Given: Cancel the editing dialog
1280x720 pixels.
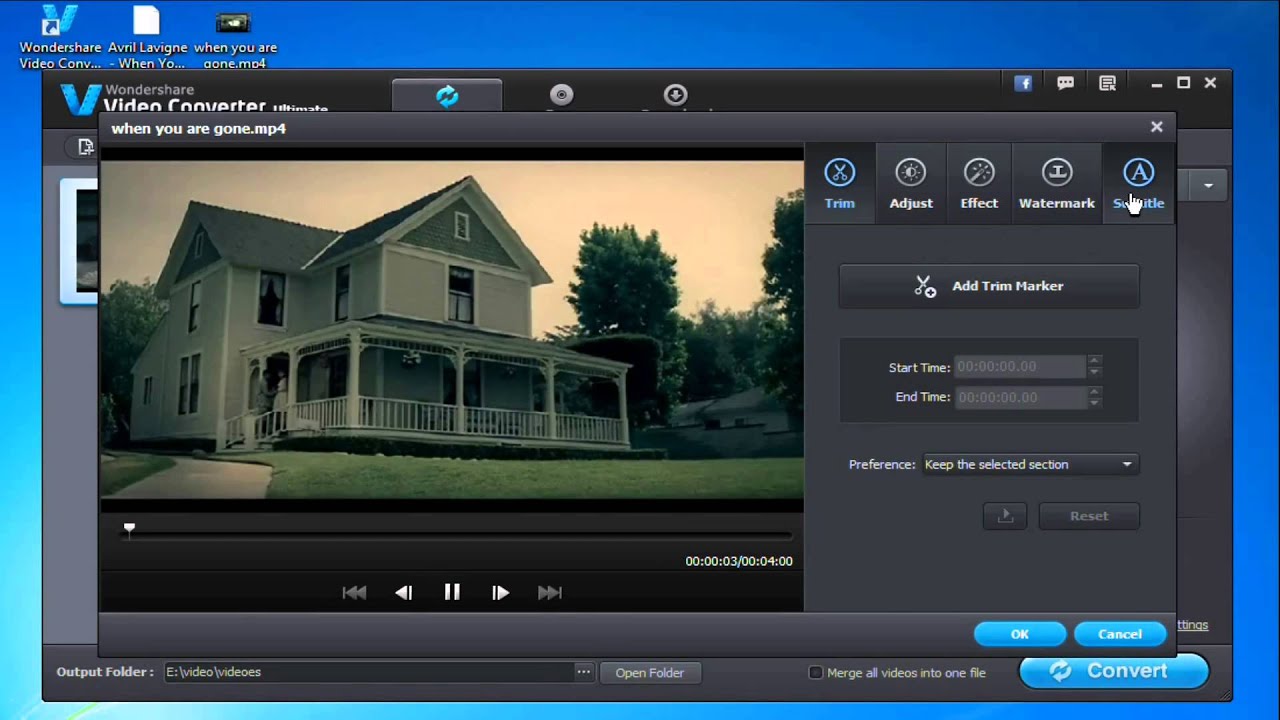Looking at the screenshot, I should point(1120,634).
